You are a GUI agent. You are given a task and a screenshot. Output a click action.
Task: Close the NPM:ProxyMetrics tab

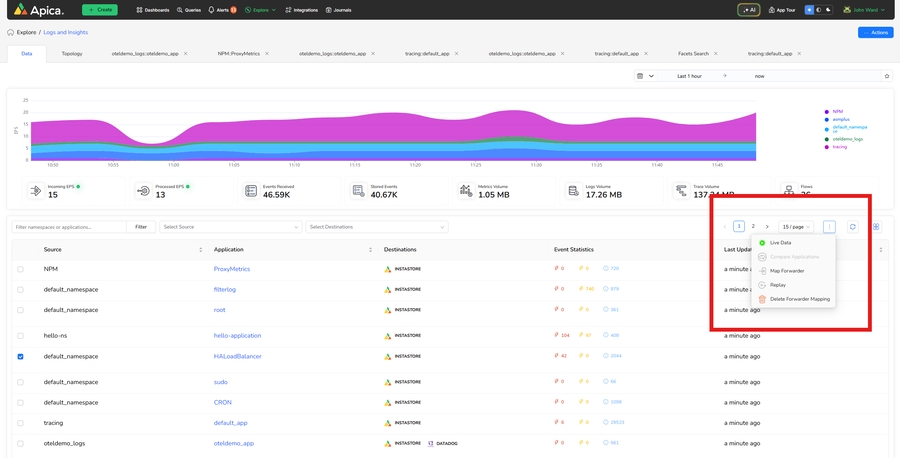(267, 53)
